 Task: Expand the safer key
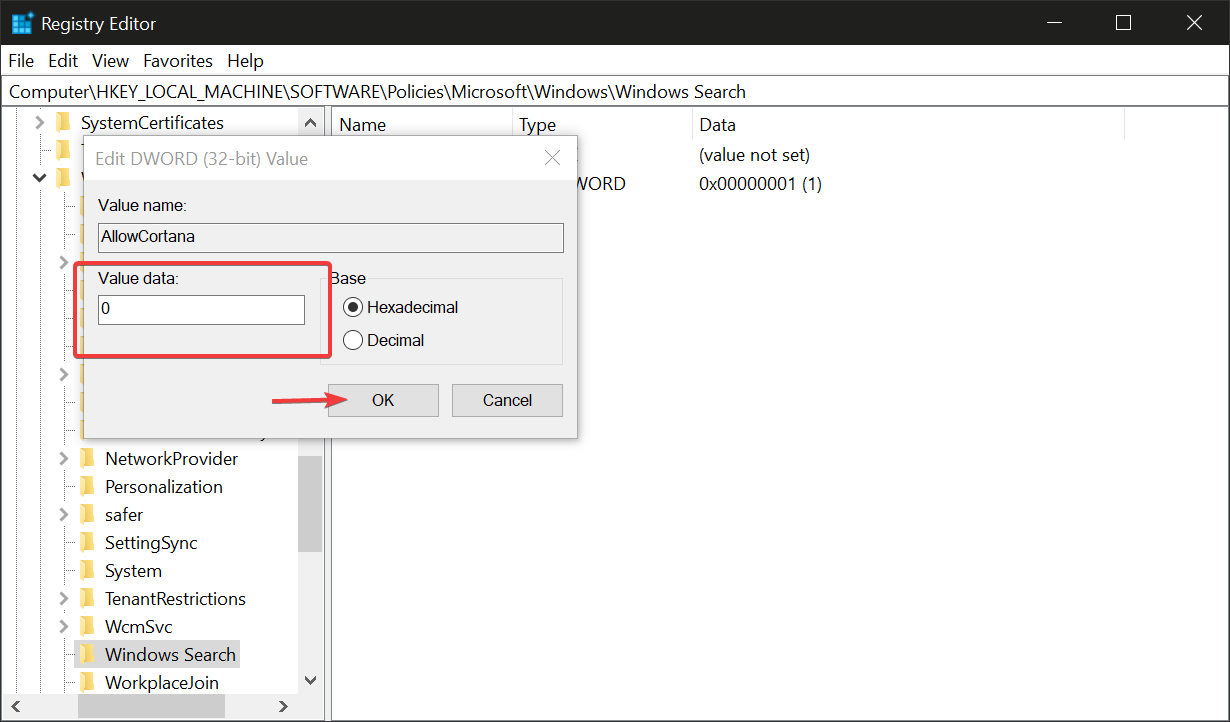tap(64, 515)
